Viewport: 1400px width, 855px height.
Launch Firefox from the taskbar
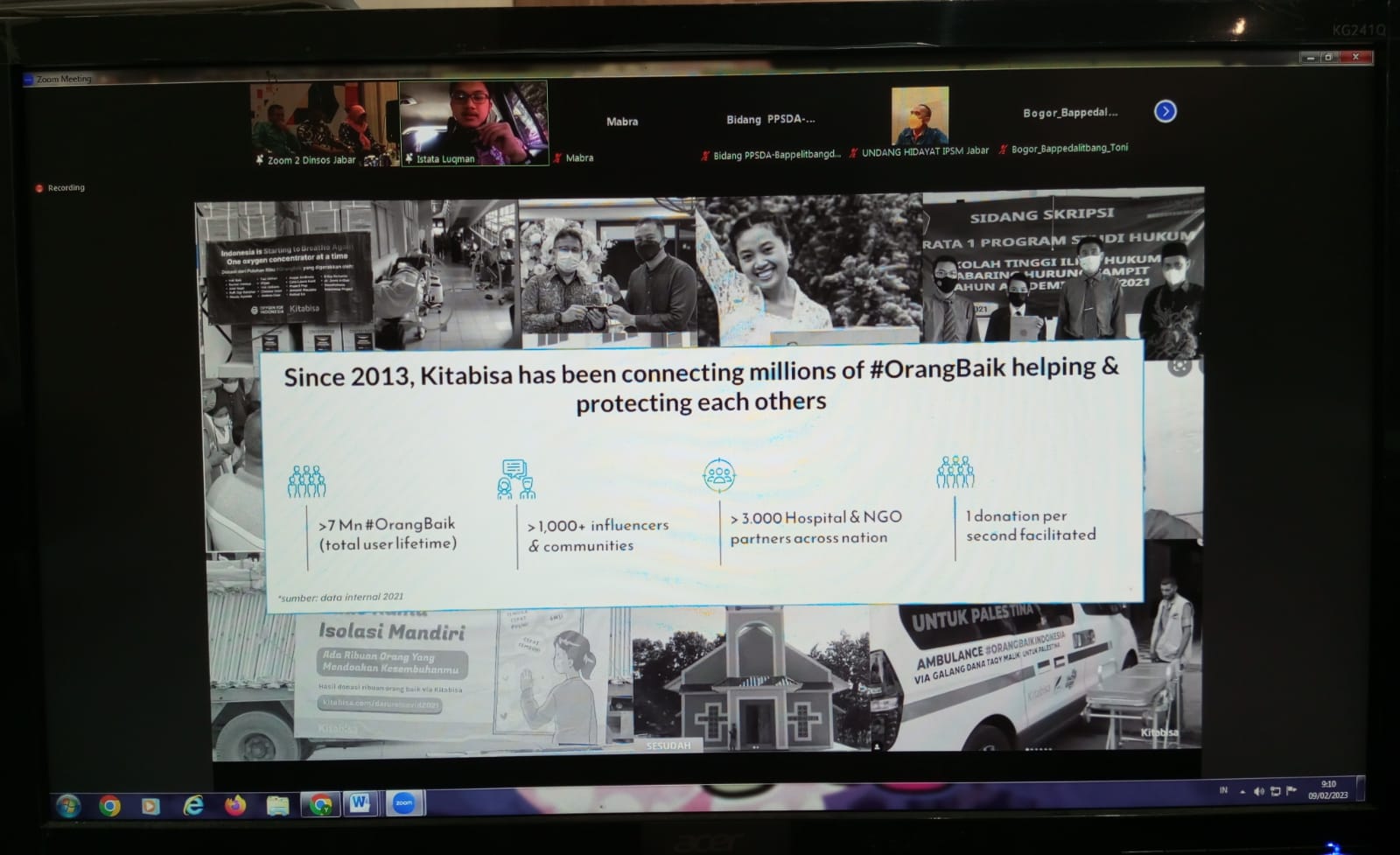pos(235,804)
